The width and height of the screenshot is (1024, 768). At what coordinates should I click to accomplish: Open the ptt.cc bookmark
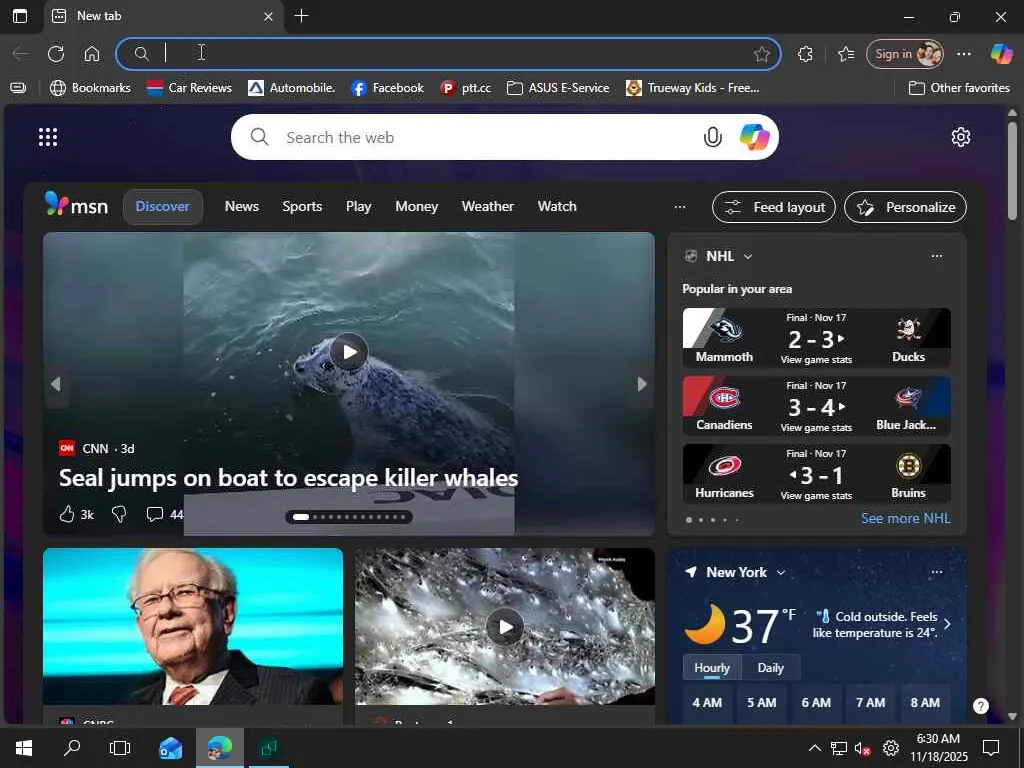coord(466,88)
